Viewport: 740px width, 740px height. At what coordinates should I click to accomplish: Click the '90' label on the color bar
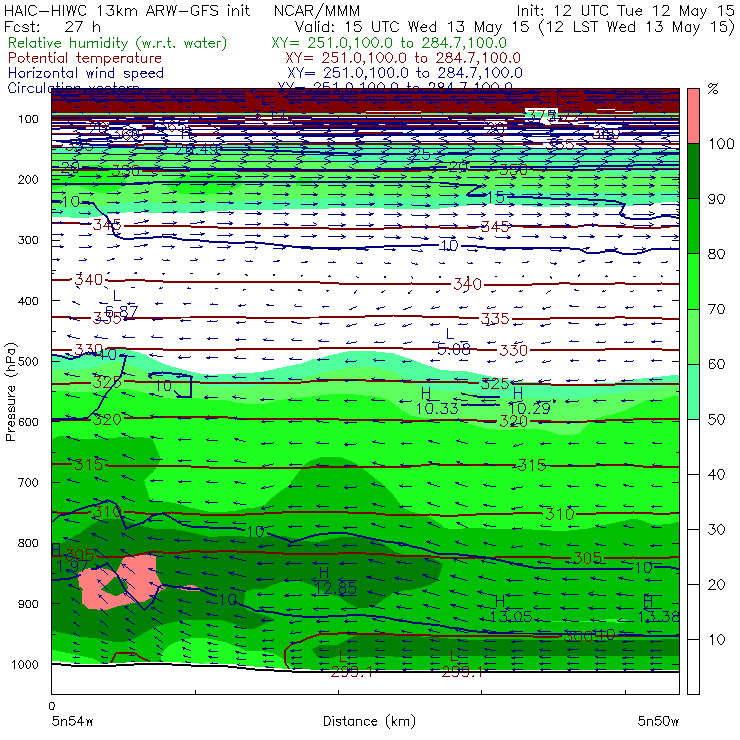pyautogui.click(x=716, y=199)
